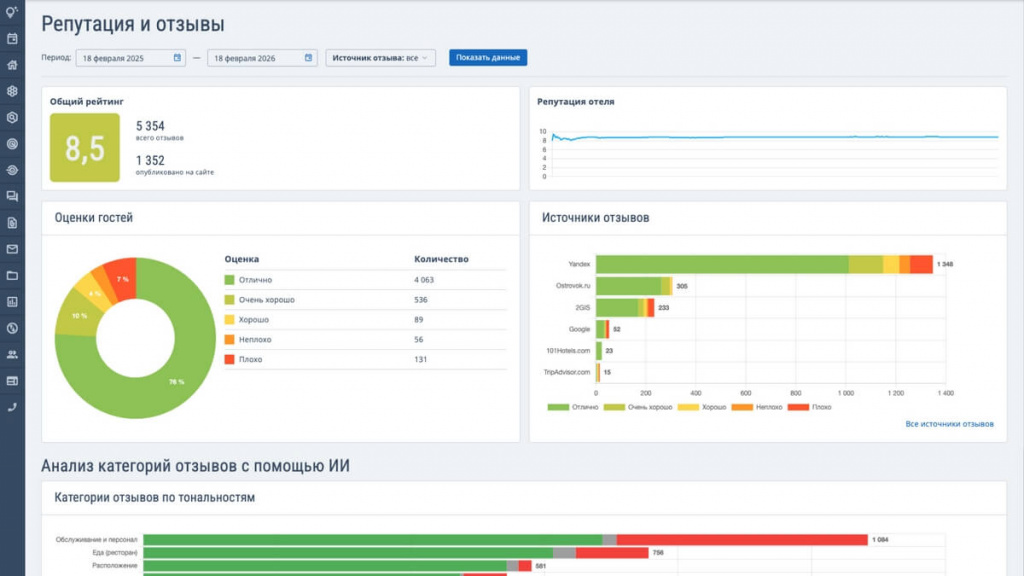Open the envelope mail icon in sidebar

click(12, 249)
